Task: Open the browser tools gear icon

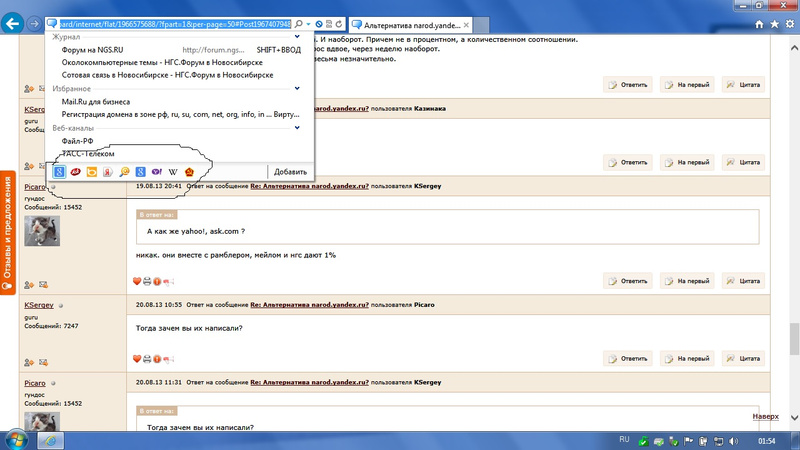Action: pos(790,24)
